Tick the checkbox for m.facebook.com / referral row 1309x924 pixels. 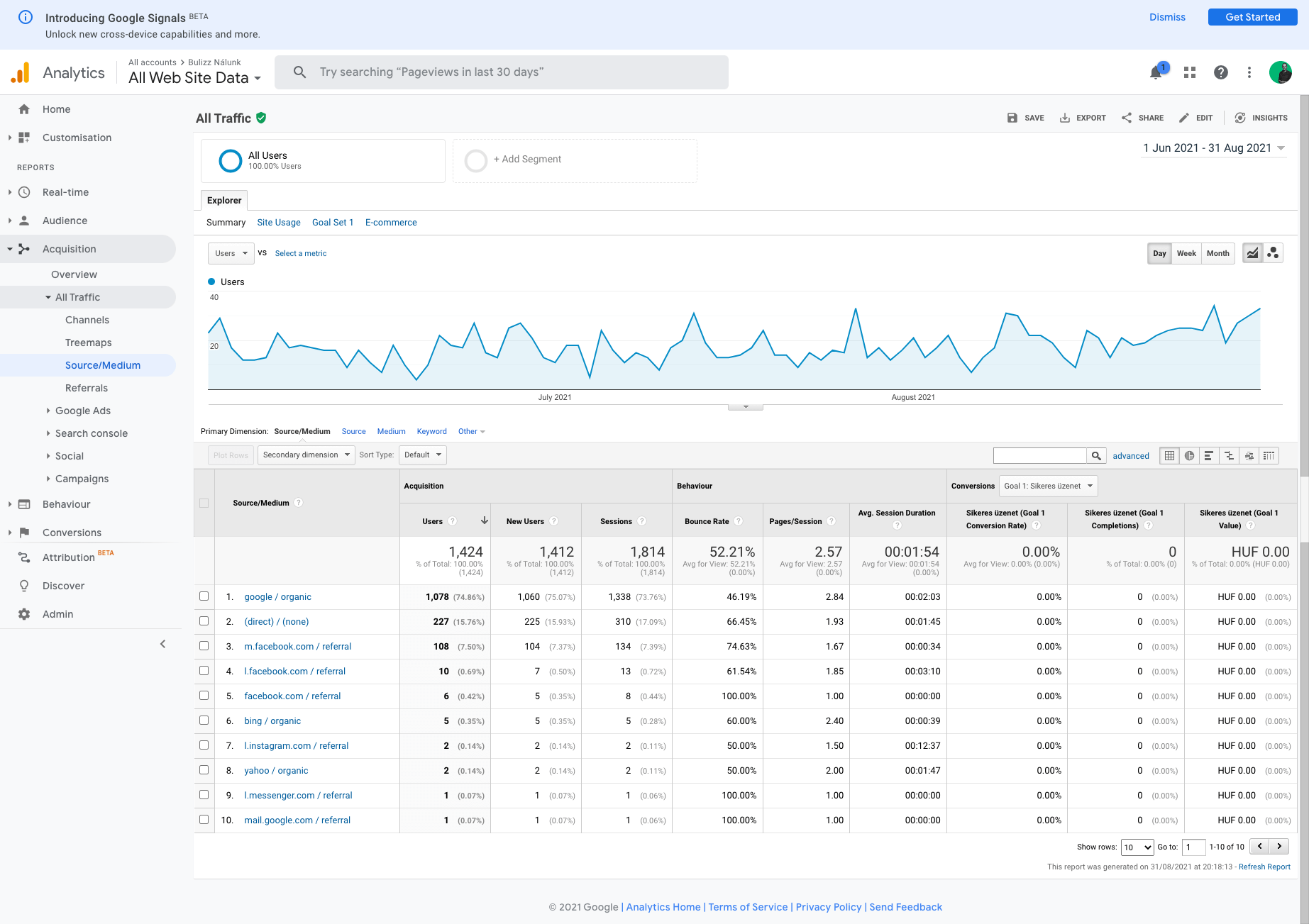(x=204, y=646)
